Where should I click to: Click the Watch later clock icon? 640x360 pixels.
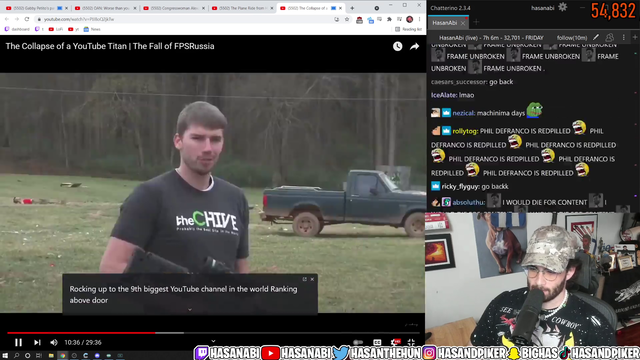click(x=398, y=47)
